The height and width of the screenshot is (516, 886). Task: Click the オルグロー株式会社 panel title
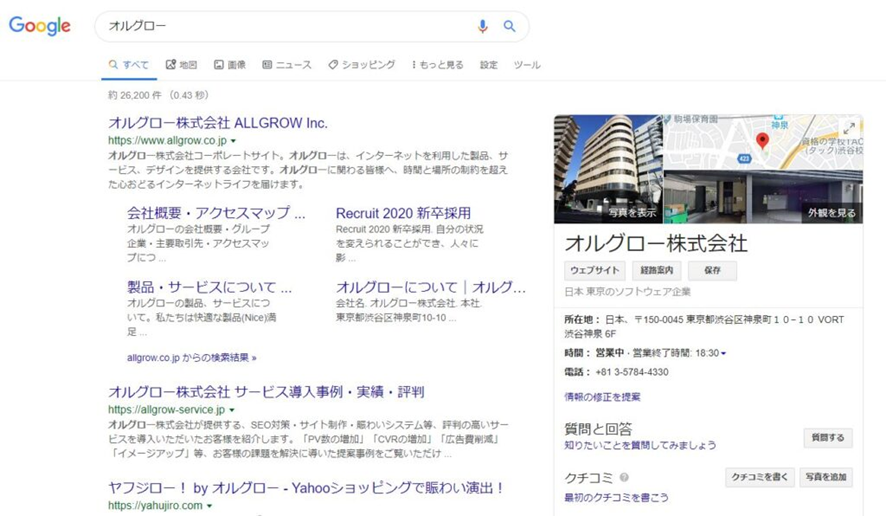656,244
